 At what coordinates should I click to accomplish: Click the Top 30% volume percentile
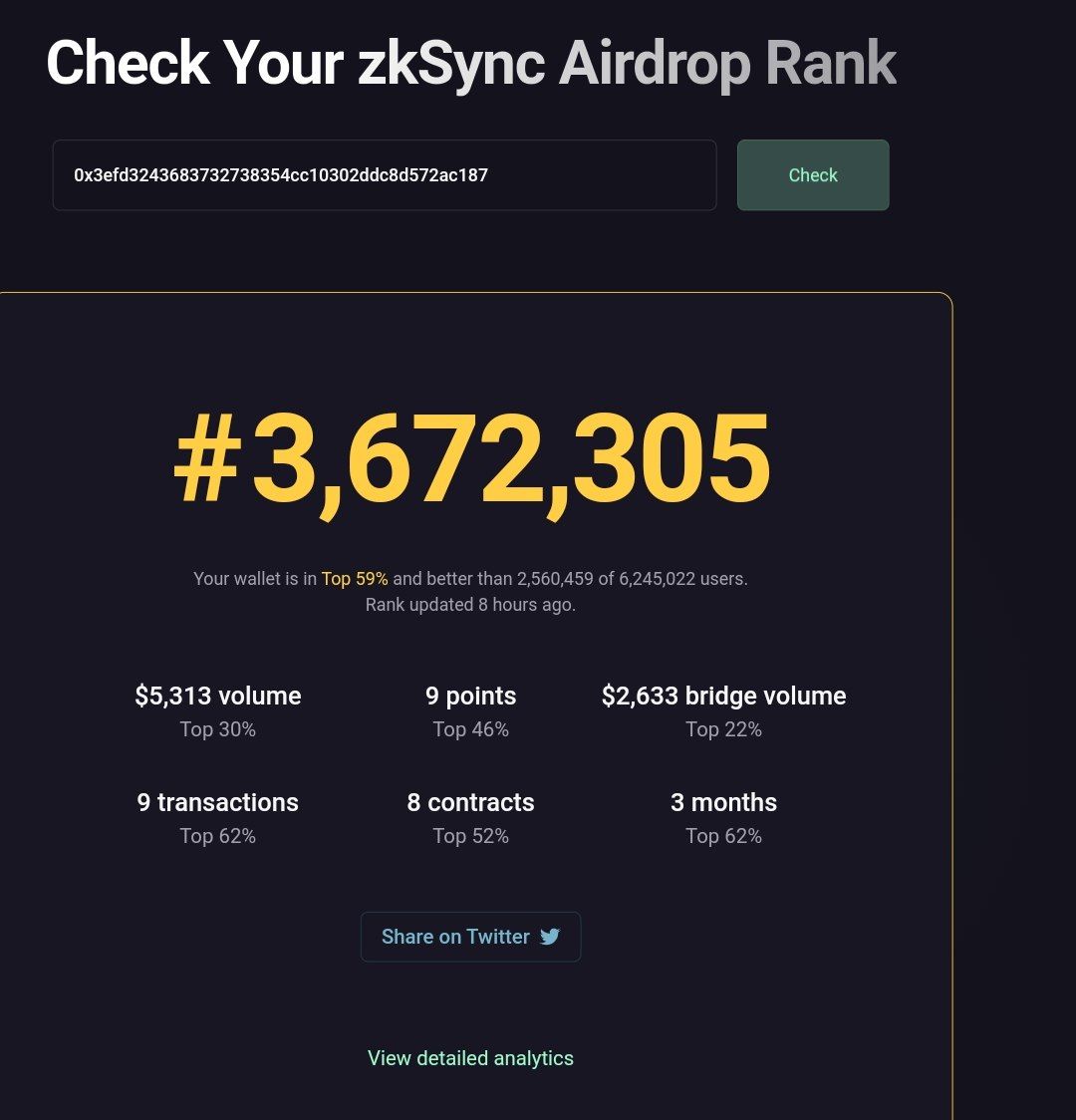(218, 729)
